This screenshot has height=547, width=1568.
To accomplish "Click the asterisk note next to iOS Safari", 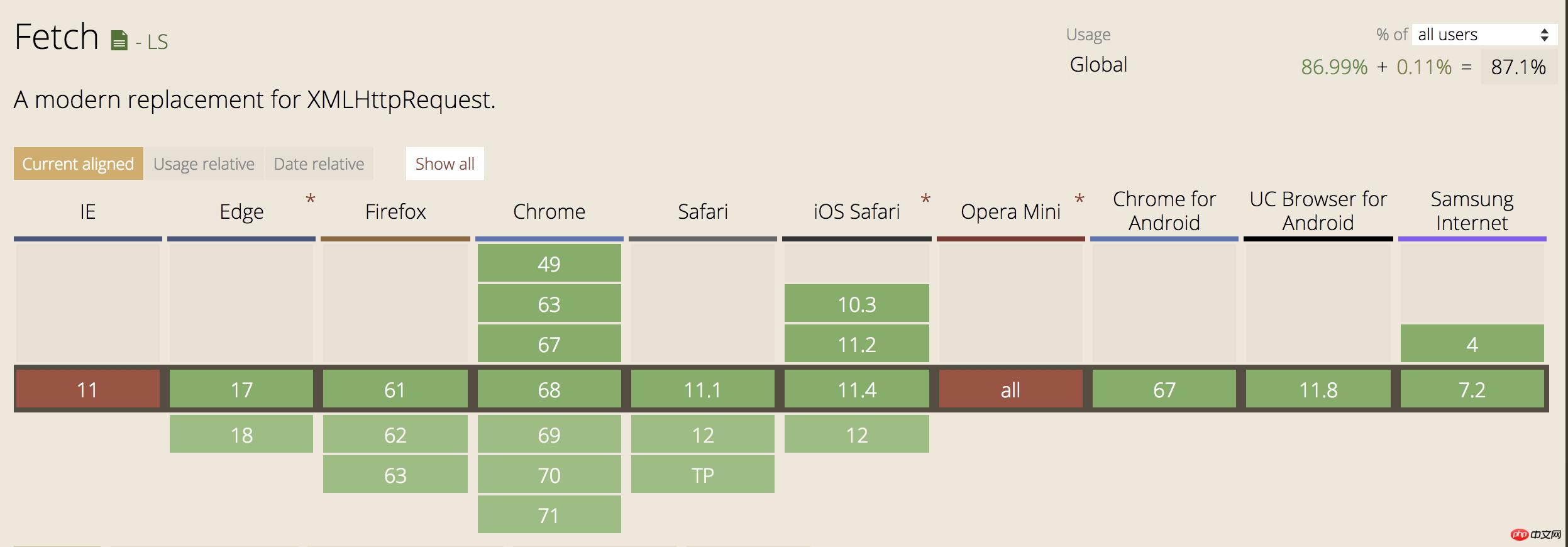I will [x=925, y=200].
